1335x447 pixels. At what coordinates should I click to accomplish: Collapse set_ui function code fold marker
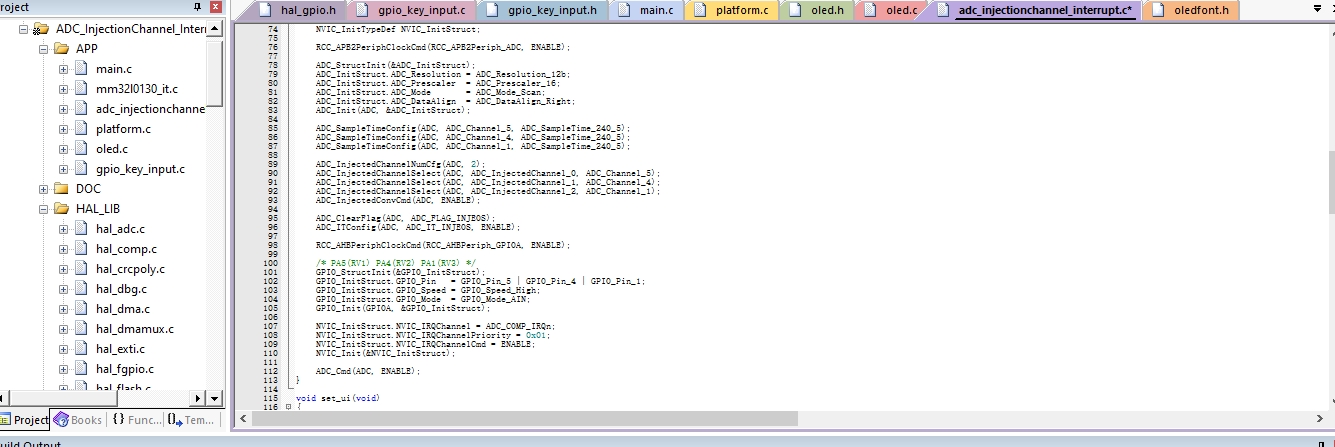pos(287,407)
